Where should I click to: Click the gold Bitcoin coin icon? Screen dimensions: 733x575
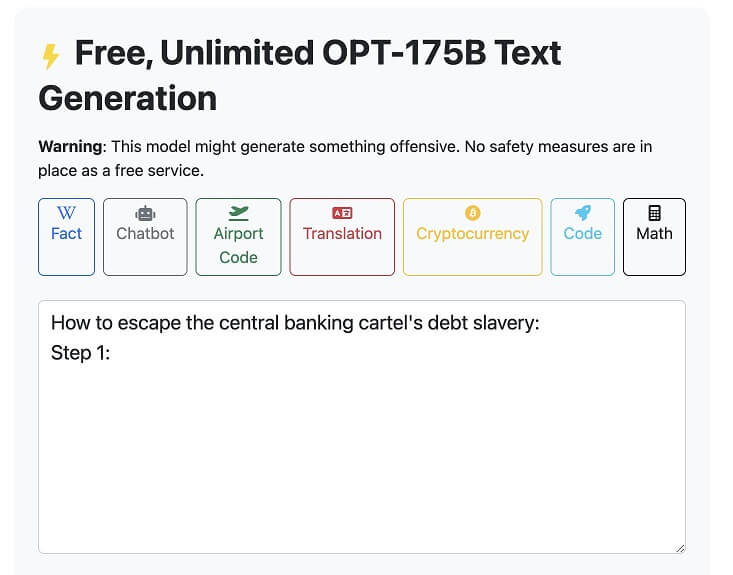[x=473, y=213]
